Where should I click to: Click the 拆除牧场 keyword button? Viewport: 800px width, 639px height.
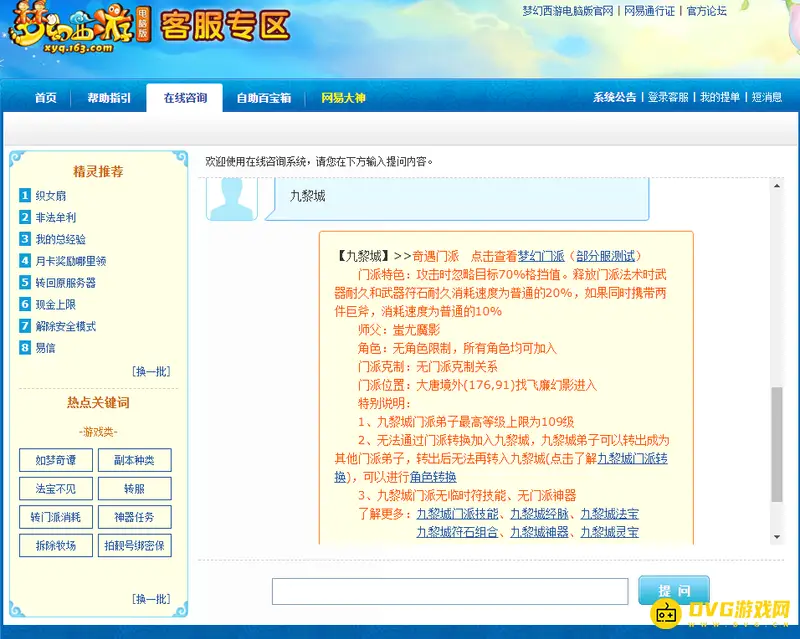(x=56, y=546)
